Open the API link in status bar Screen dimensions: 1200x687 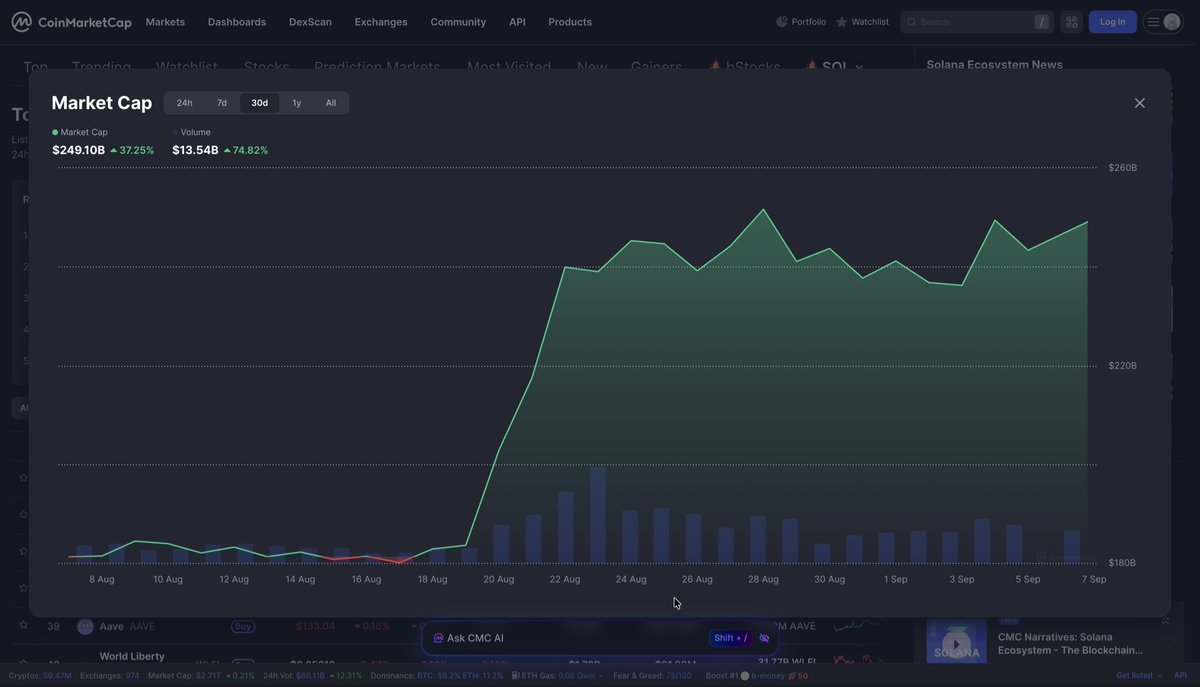click(1181, 676)
